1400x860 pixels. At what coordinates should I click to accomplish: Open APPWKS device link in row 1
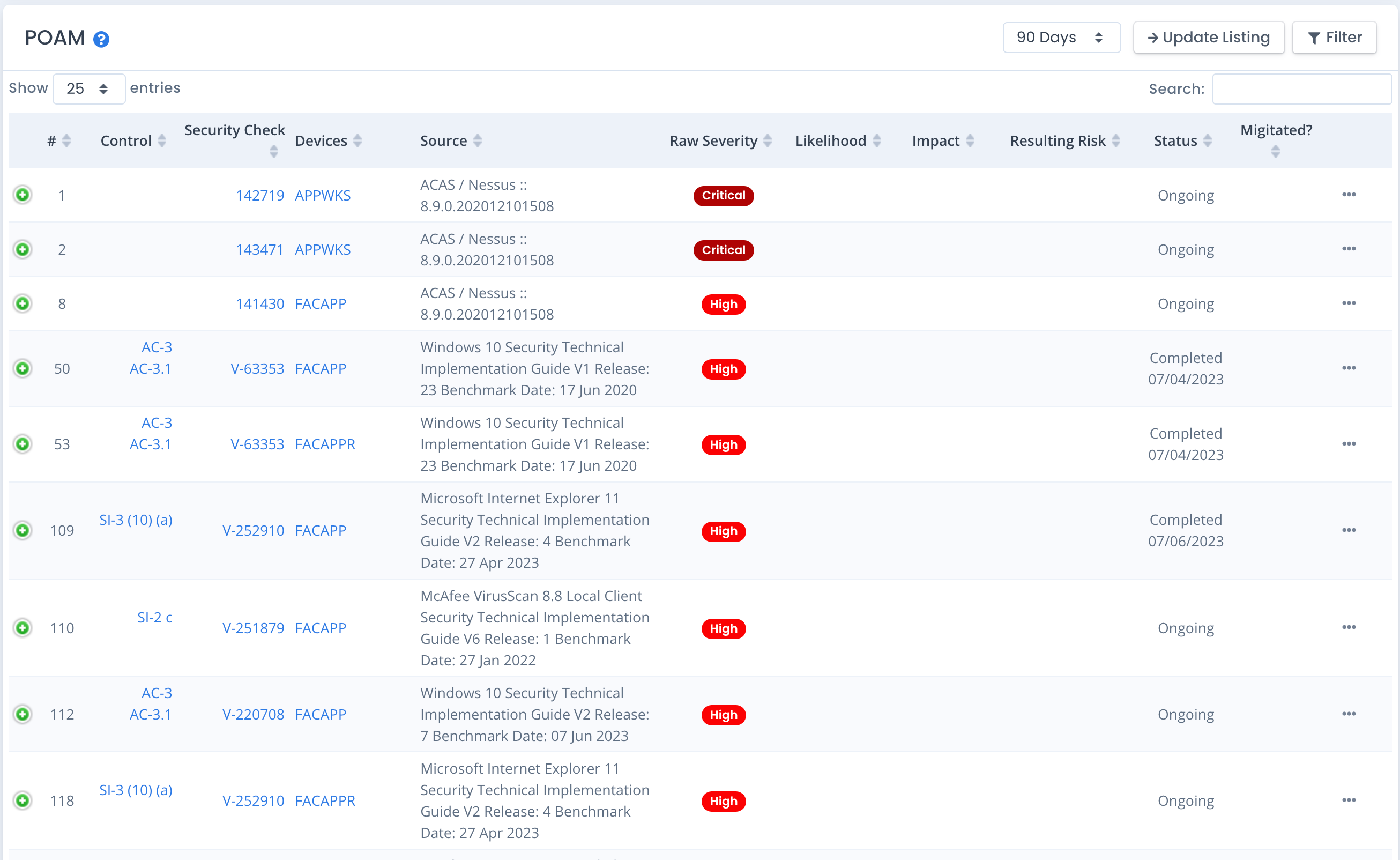tap(323, 195)
